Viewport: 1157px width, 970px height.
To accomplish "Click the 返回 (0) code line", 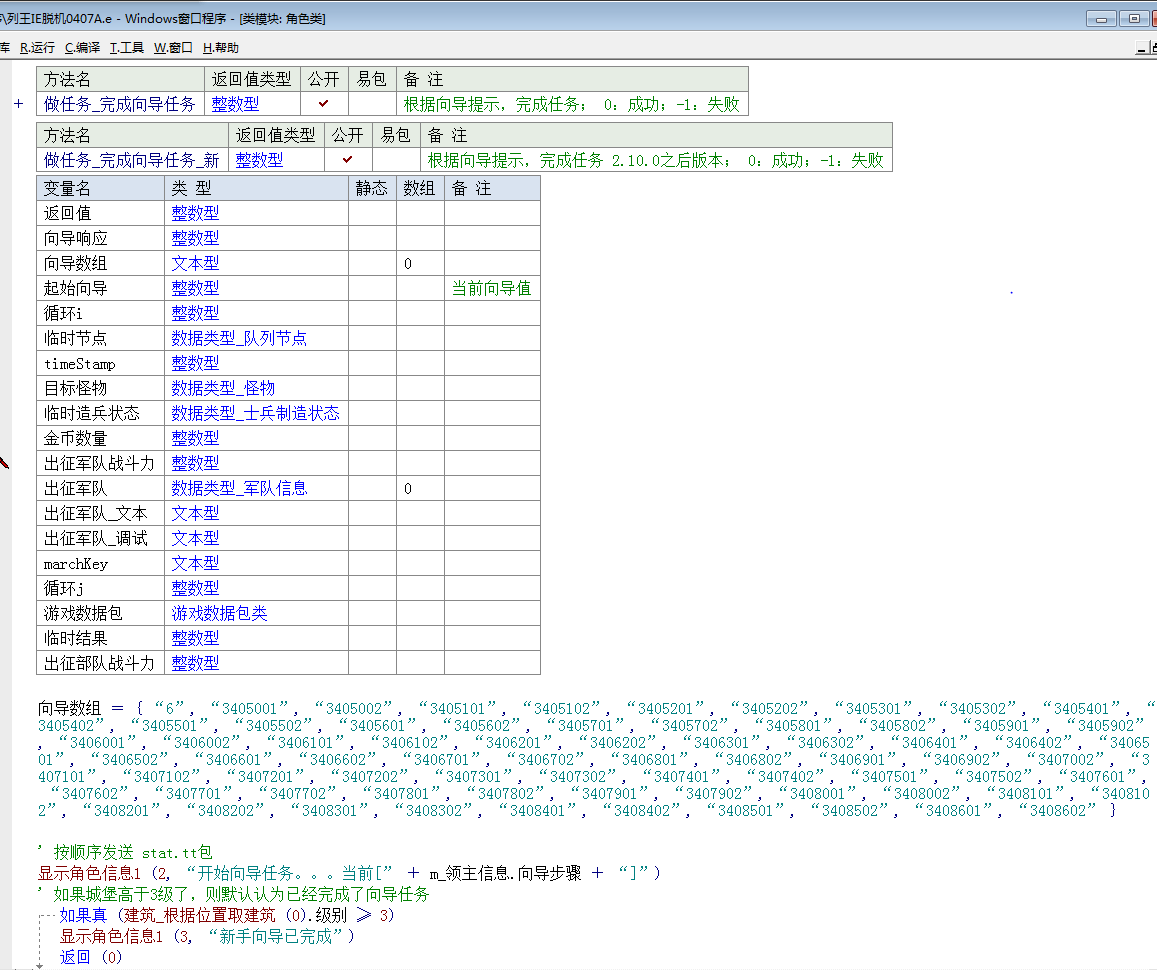I will [90, 957].
